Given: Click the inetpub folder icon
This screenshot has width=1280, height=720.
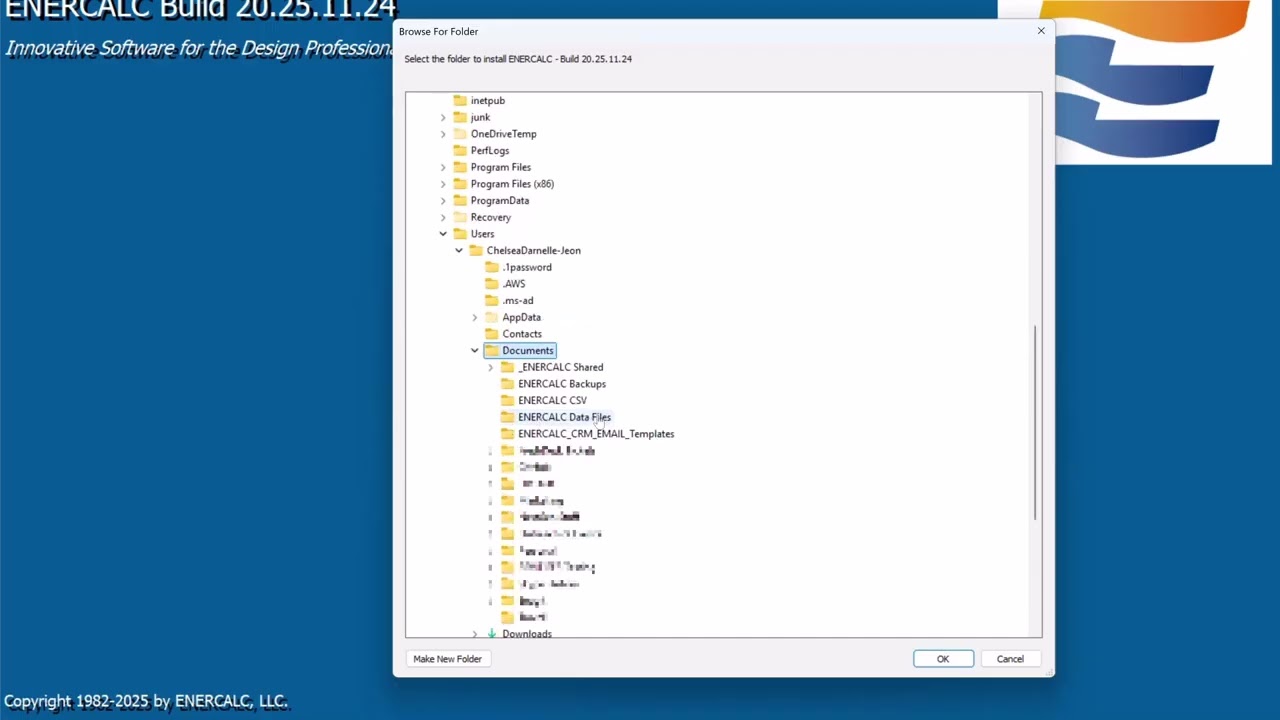Looking at the screenshot, I should pos(460,100).
